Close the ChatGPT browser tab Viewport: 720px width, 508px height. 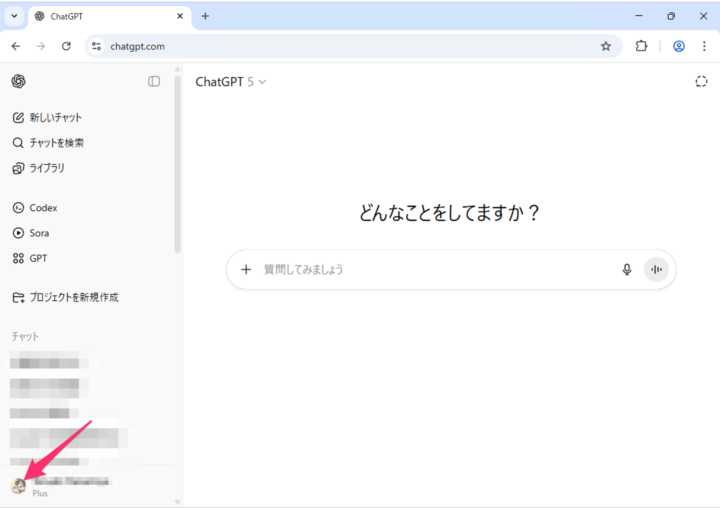click(x=180, y=16)
